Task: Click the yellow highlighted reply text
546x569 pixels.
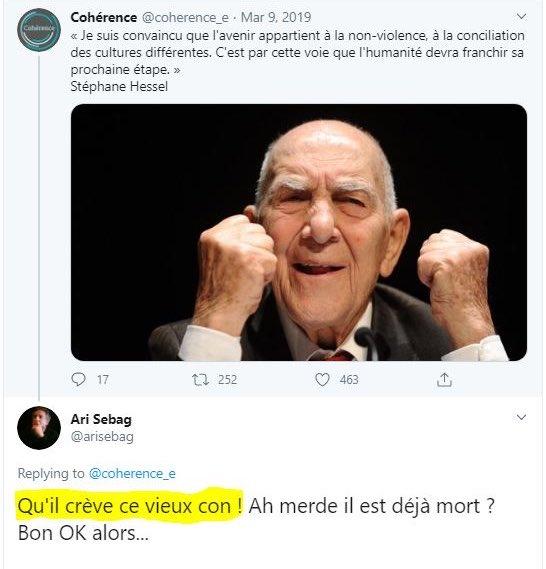Action: click(130, 505)
